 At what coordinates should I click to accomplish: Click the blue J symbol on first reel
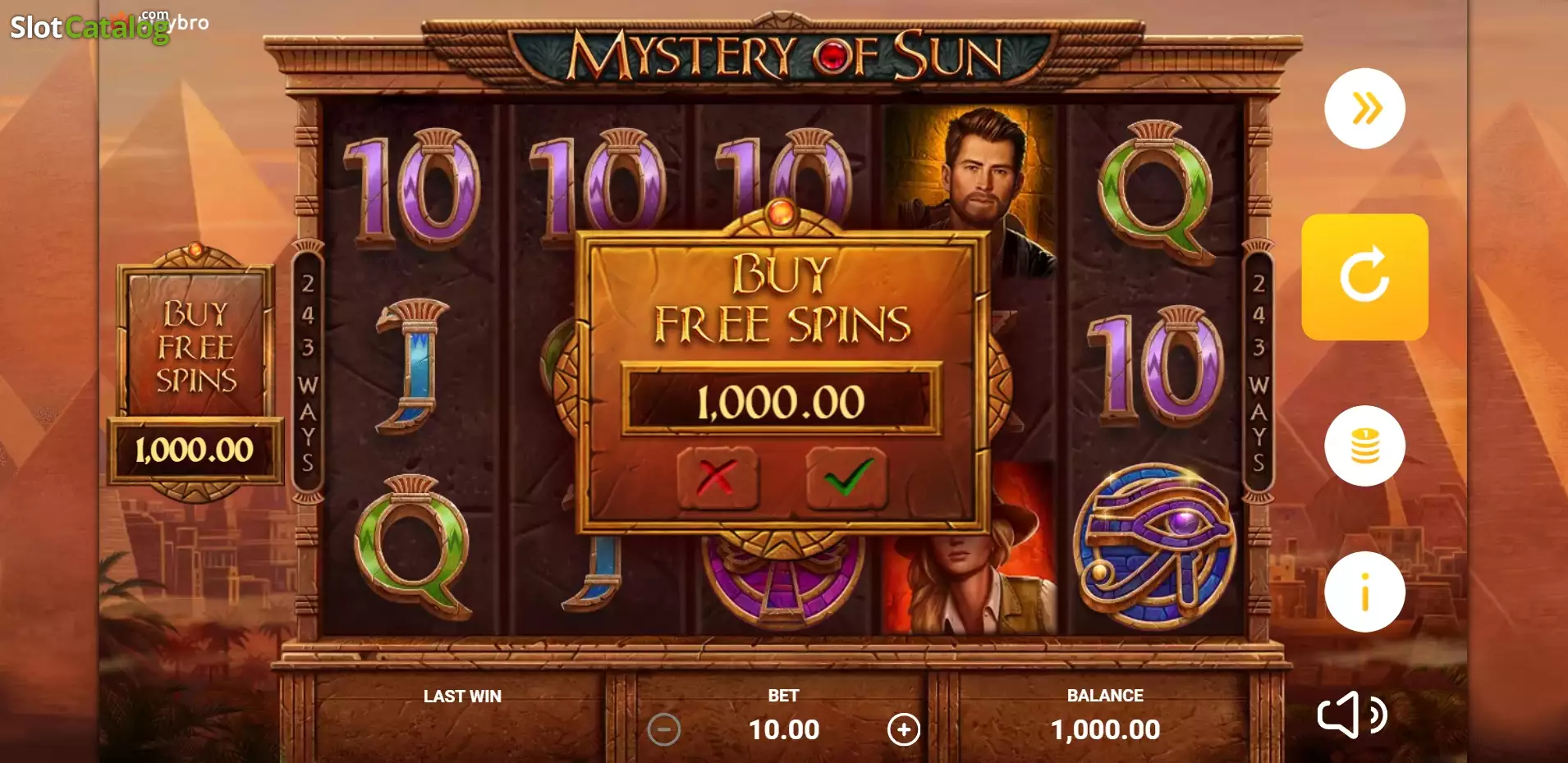(413, 365)
